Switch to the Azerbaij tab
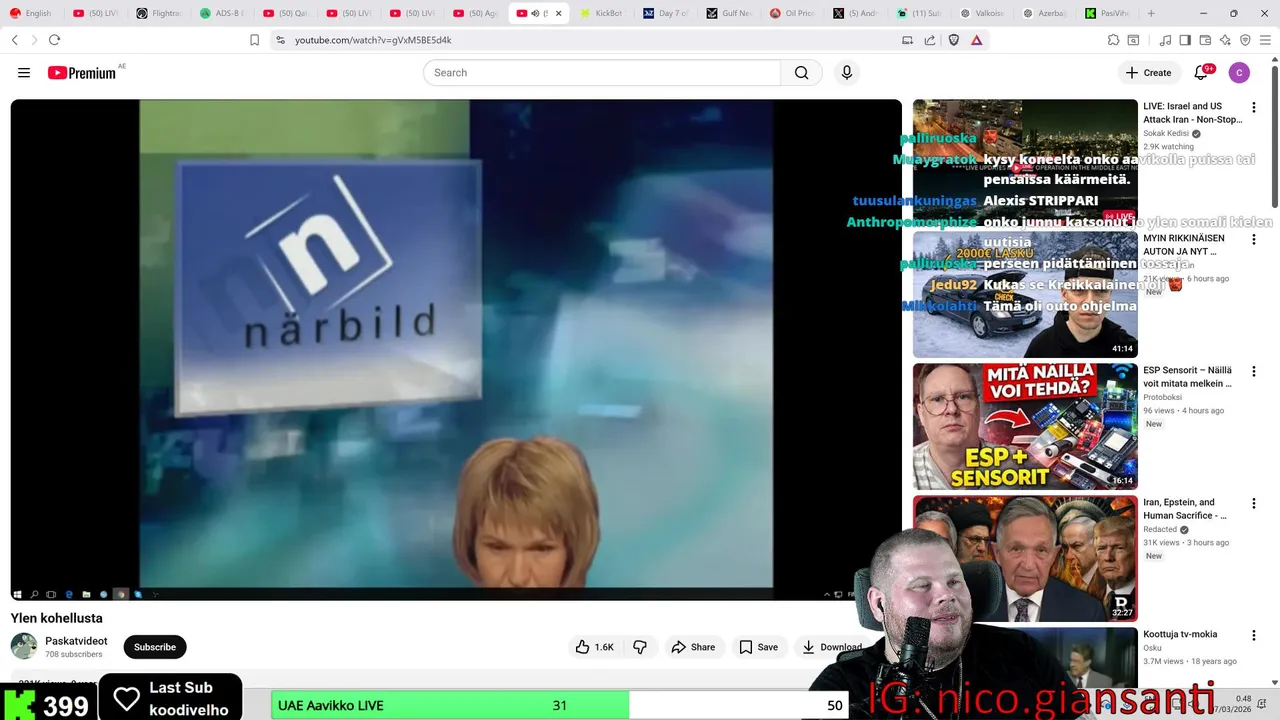 point(1044,13)
